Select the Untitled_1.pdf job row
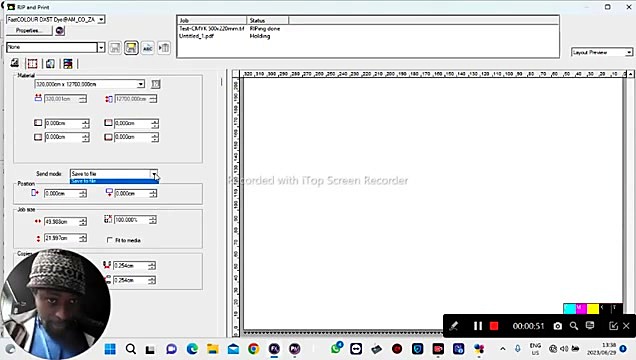The height and width of the screenshot is (360, 636). point(224,36)
